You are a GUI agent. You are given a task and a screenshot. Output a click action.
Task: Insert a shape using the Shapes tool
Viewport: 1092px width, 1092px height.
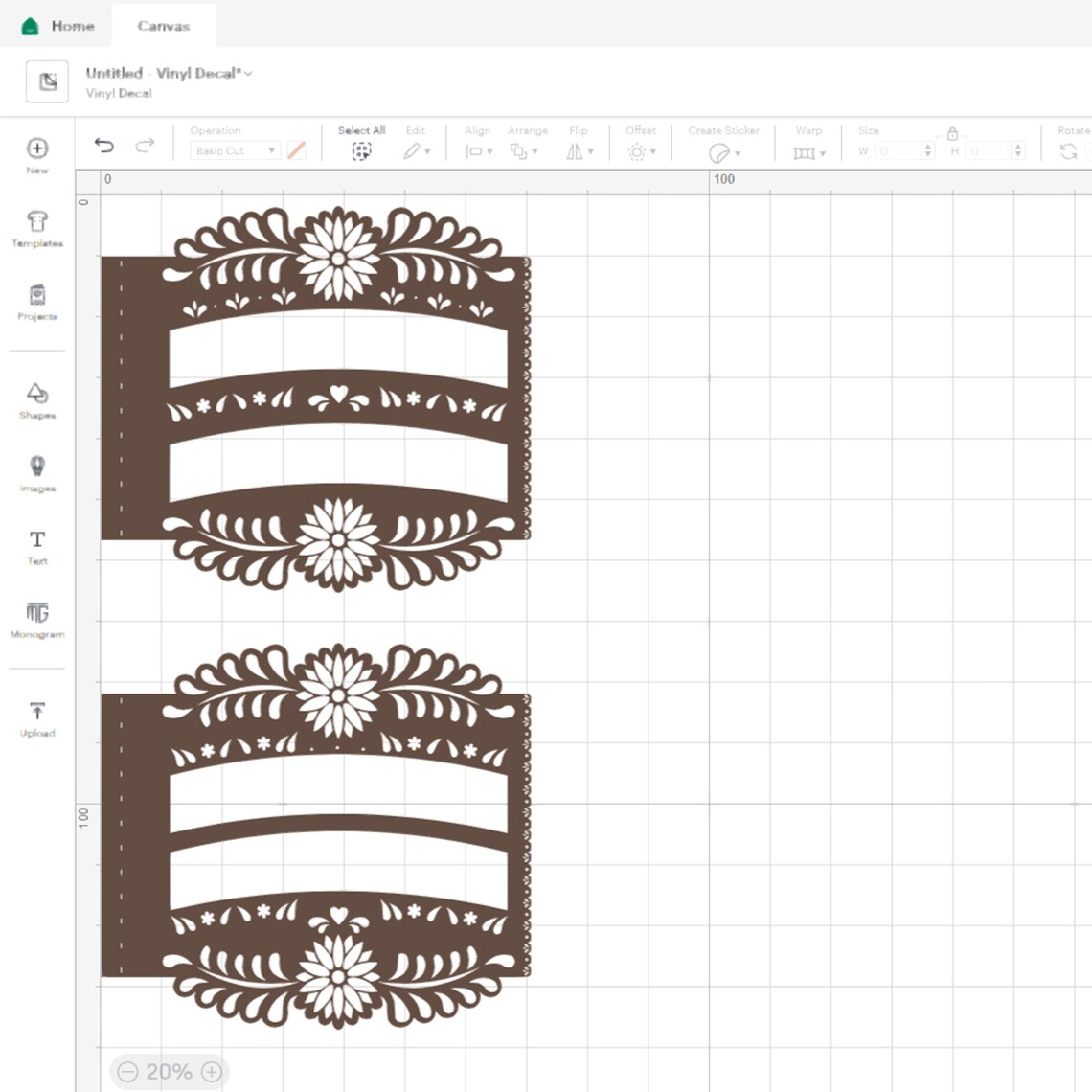pyautogui.click(x=36, y=395)
